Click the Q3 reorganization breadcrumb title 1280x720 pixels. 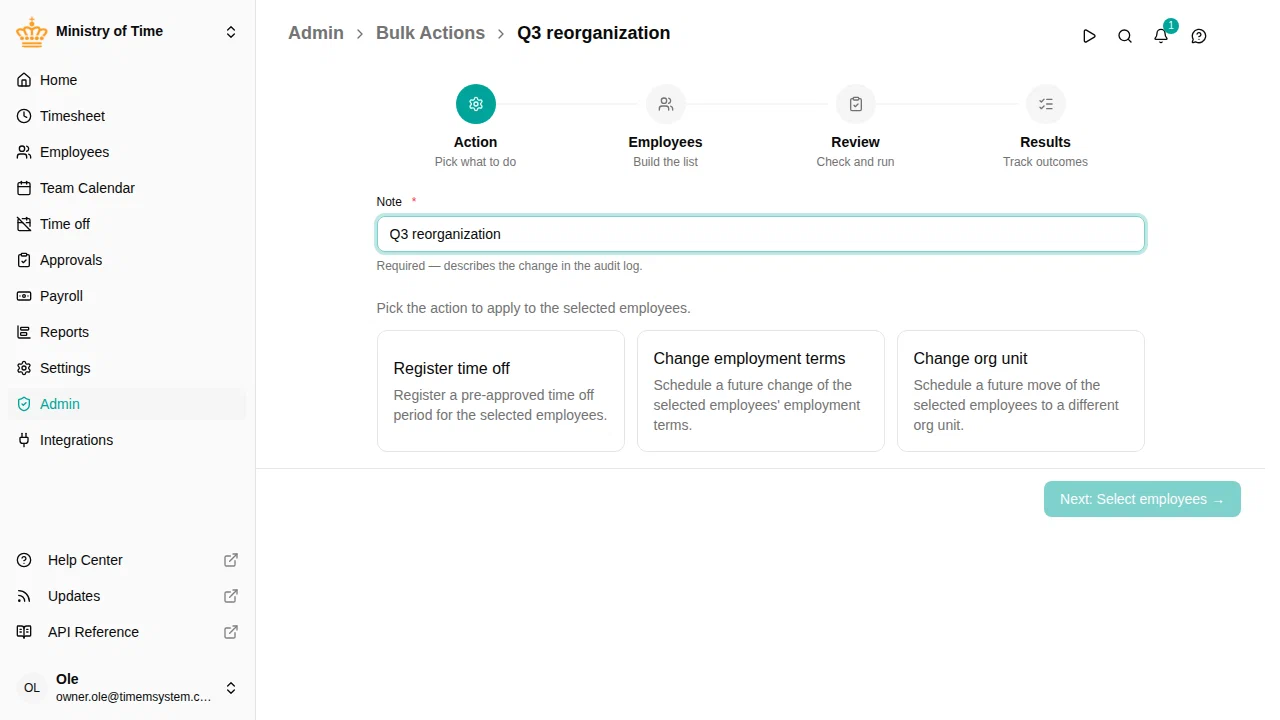[594, 33]
